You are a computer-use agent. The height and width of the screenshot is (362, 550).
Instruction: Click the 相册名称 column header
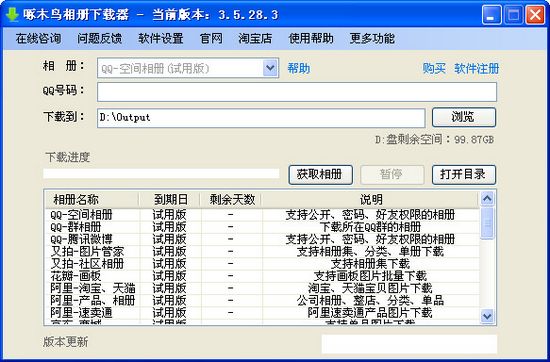(92, 200)
